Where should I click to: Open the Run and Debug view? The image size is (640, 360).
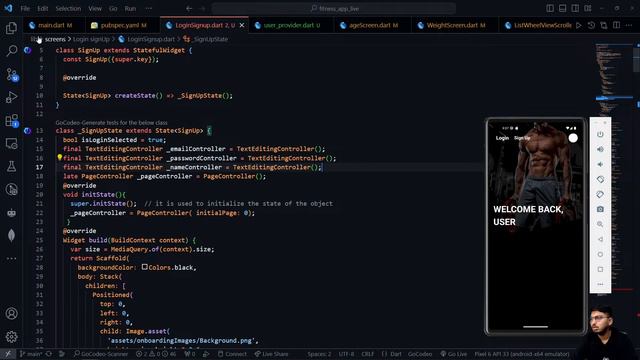pyautogui.click(x=11, y=97)
